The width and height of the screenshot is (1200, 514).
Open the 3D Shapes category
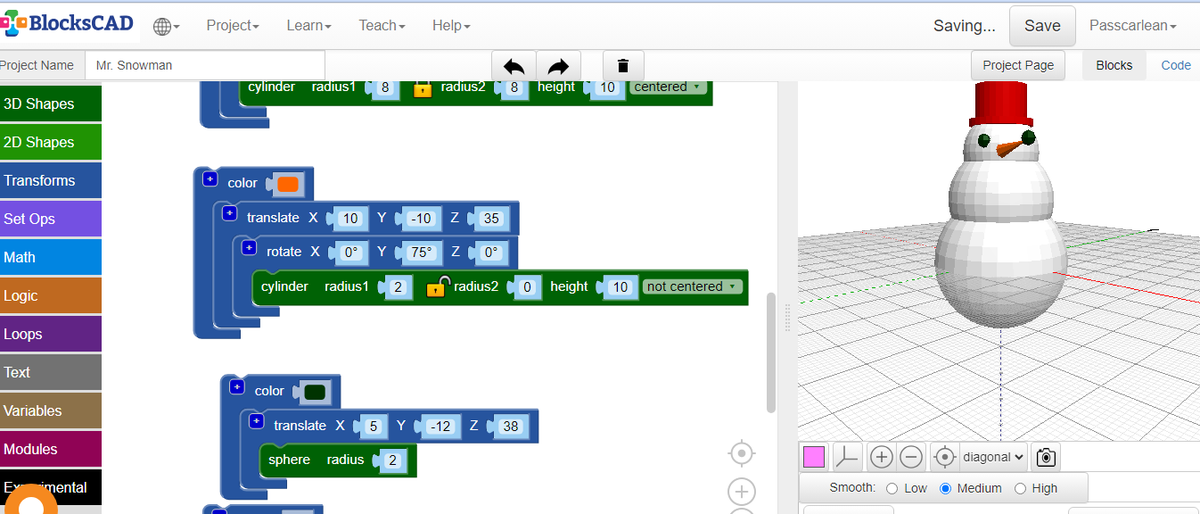(51, 104)
